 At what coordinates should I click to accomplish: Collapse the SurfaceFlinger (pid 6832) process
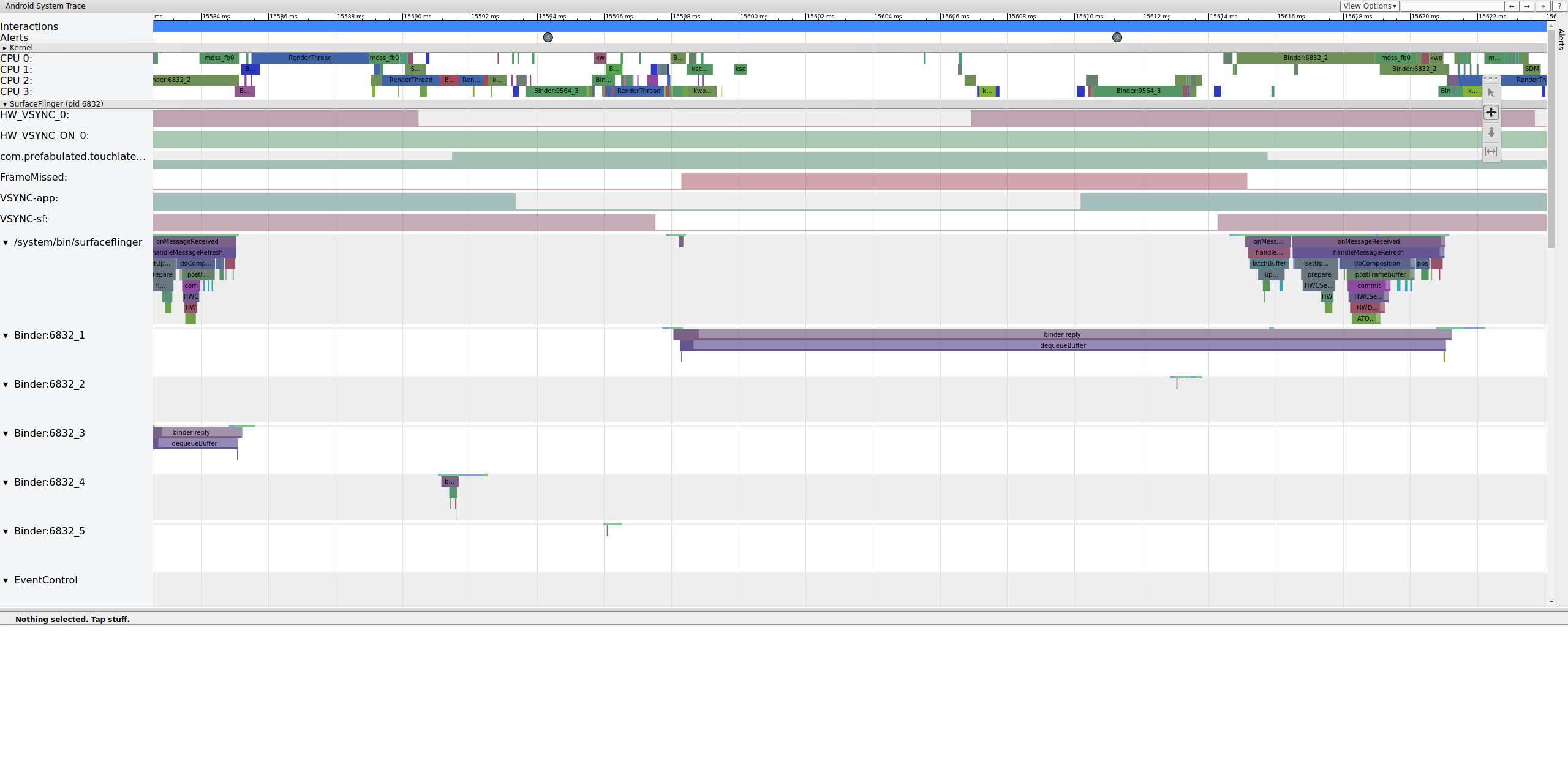coord(5,104)
